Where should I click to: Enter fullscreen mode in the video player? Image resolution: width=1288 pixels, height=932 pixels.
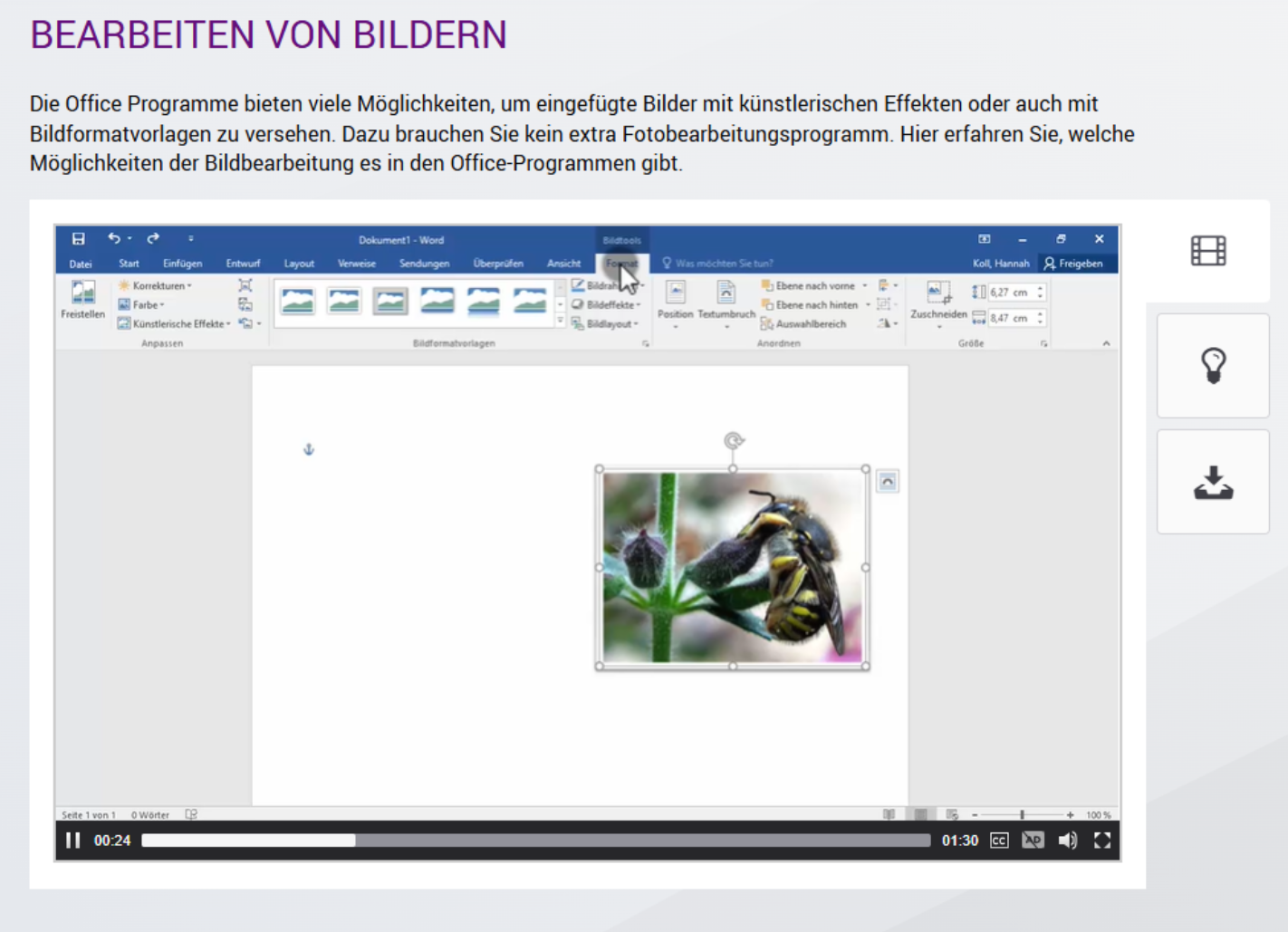click(1101, 841)
